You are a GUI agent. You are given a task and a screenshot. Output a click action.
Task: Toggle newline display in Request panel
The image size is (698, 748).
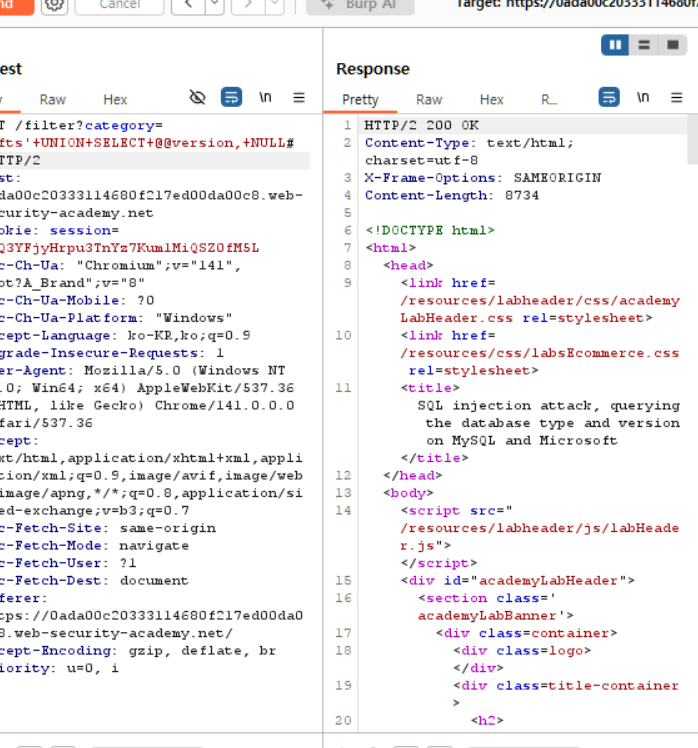point(265,97)
